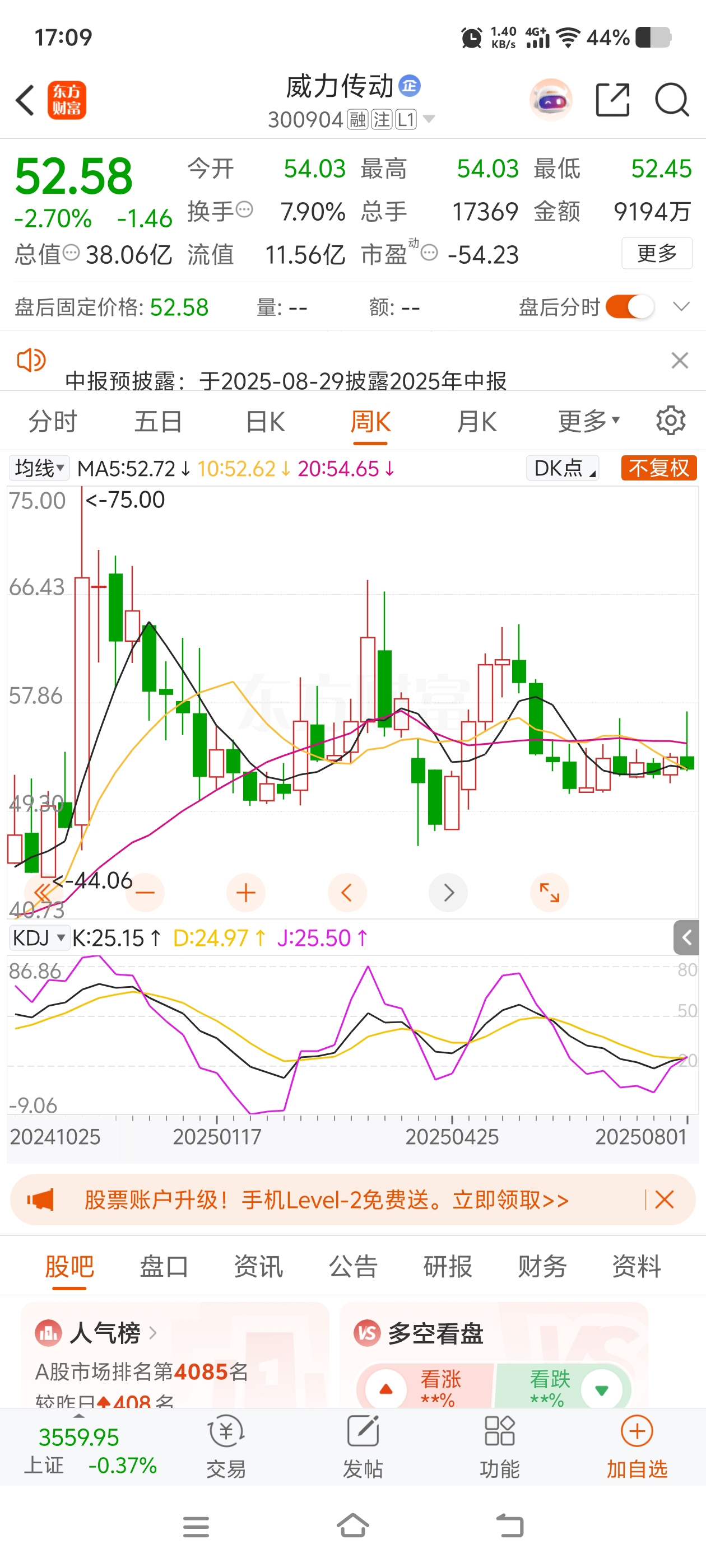Image resolution: width=706 pixels, height=1568 pixels.
Task: Zoom out chart with minus button
Action: pos(145,893)
